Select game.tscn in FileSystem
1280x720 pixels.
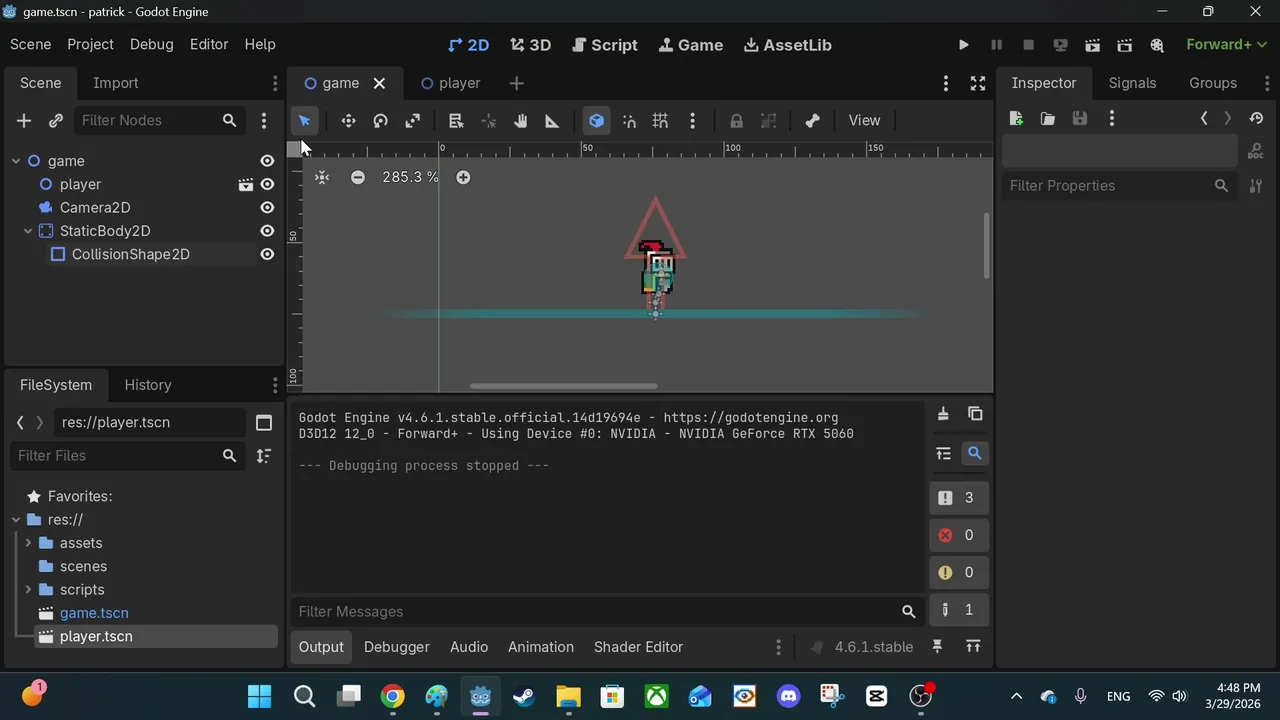coord(94,613)
